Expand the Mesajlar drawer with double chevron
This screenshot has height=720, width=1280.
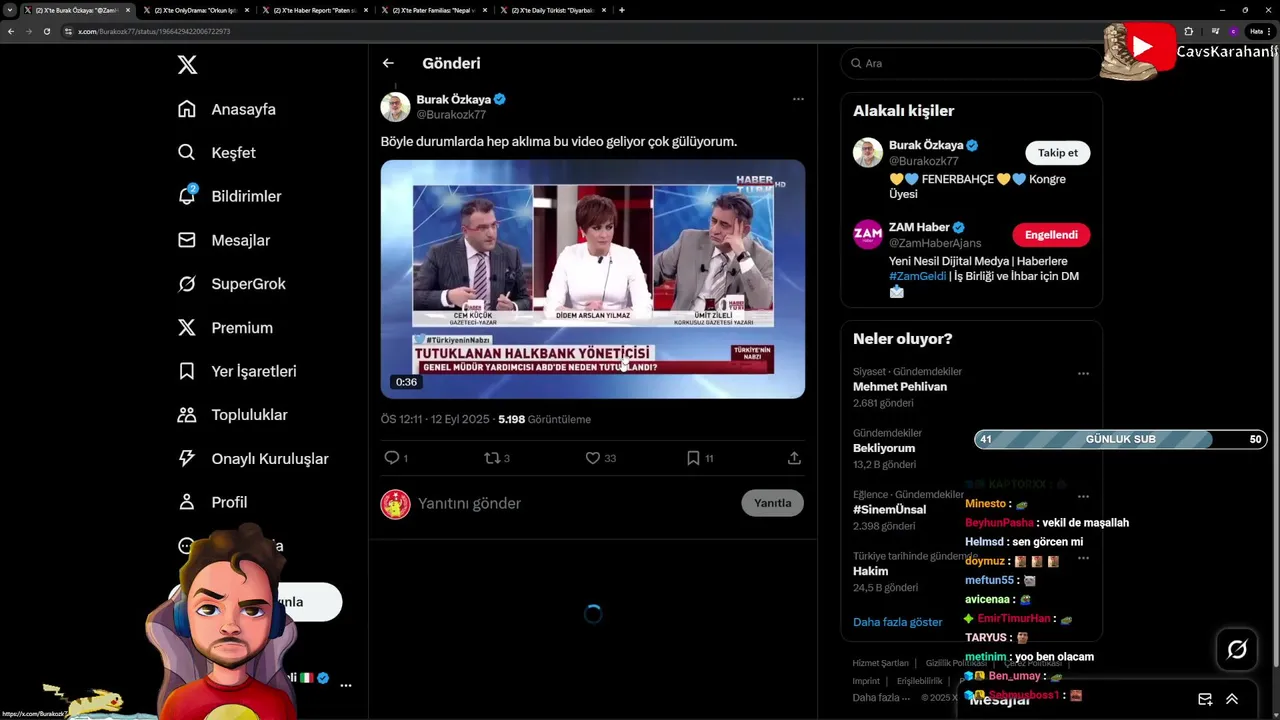point(1232,699)
